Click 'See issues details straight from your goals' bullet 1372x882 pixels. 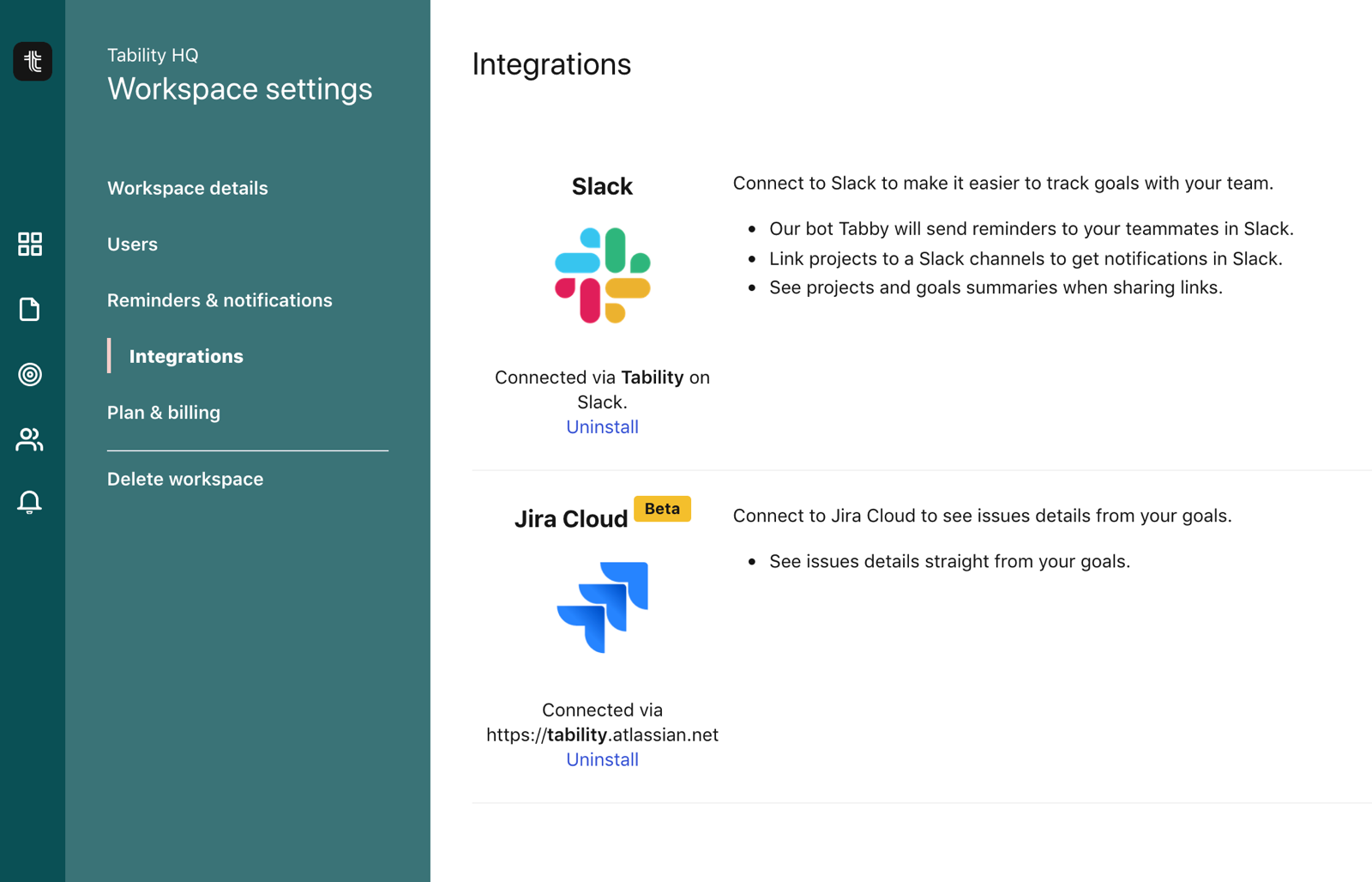(x=949, y=561)
